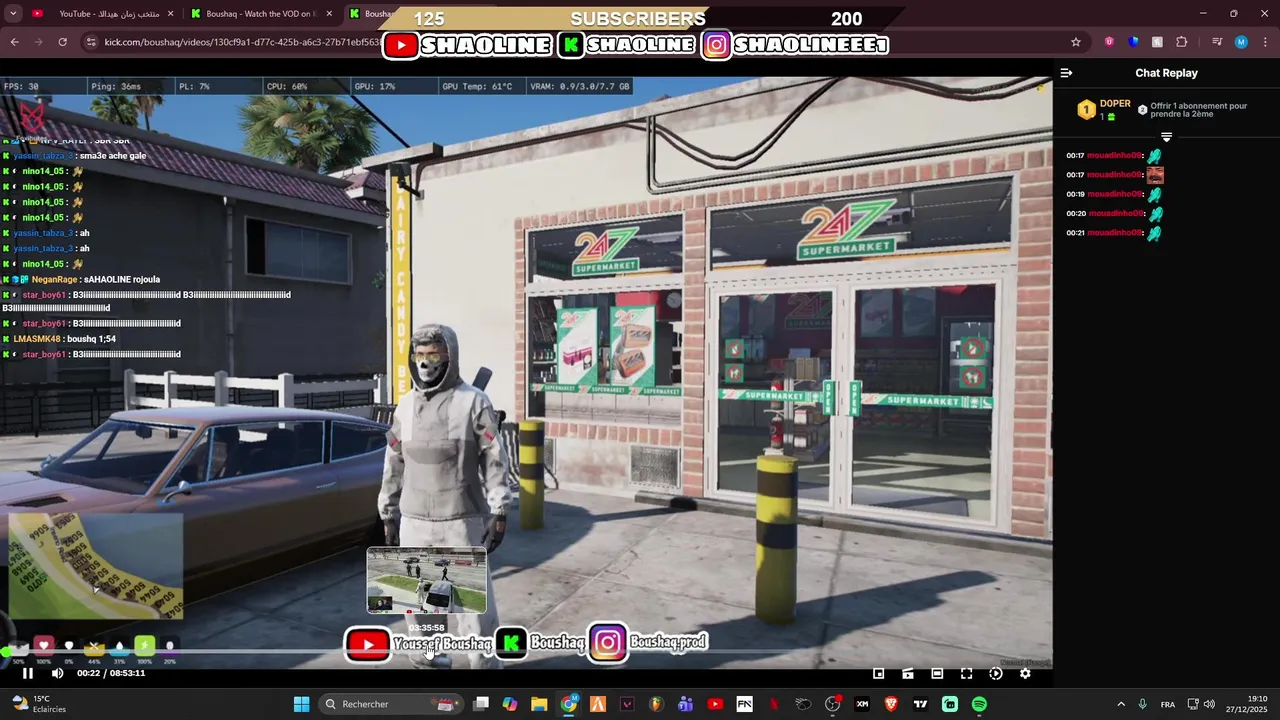This screenshot has width=1280, height=720.
Task: Open File Explorer from the taskbar
Action: pyautogui.click(x=539, y=704)
